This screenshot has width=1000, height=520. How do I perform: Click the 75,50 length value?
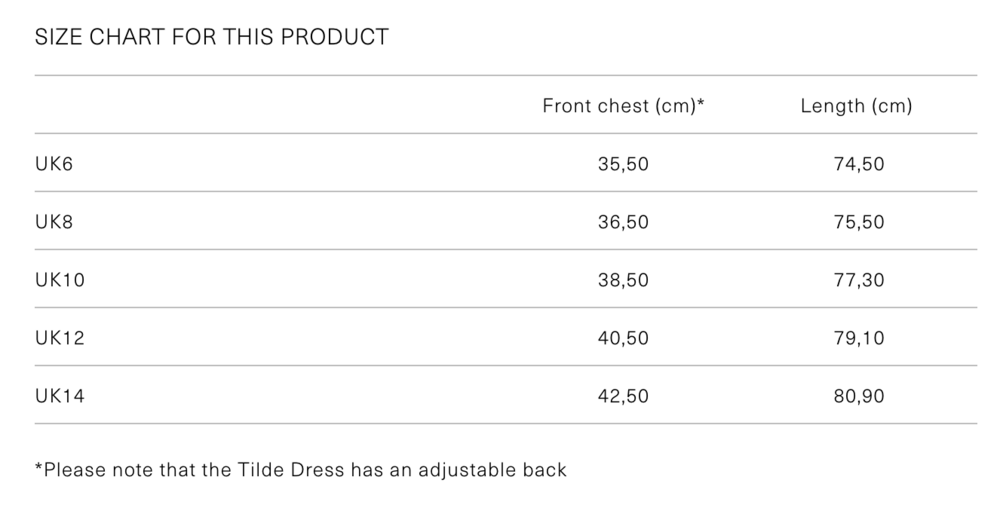point(859,222)
